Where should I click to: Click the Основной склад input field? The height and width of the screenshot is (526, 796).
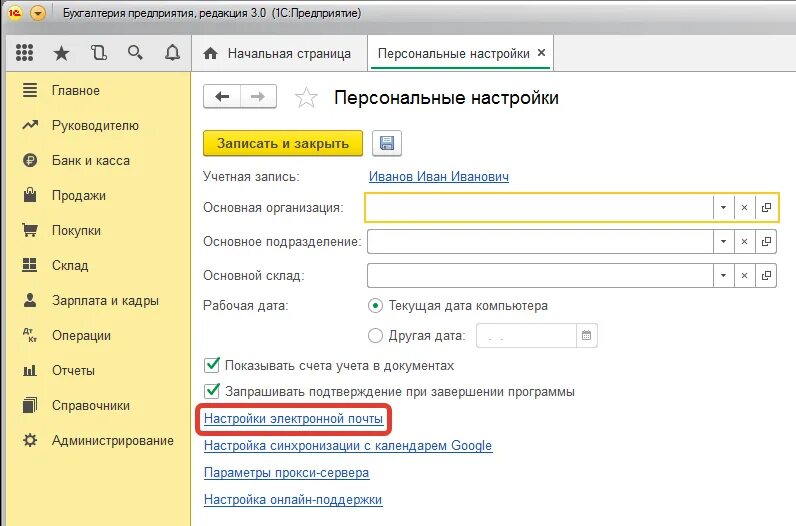click(540, 275)
